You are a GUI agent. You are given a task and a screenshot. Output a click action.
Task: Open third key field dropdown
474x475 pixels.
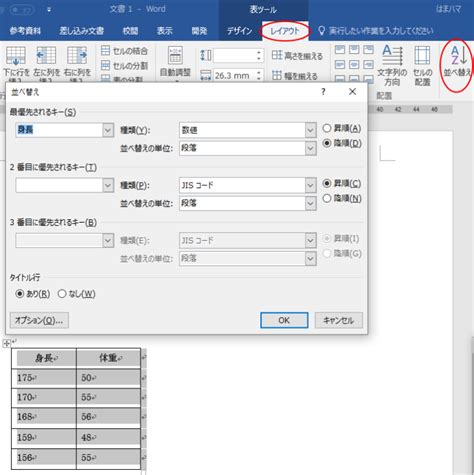point(108,240)
